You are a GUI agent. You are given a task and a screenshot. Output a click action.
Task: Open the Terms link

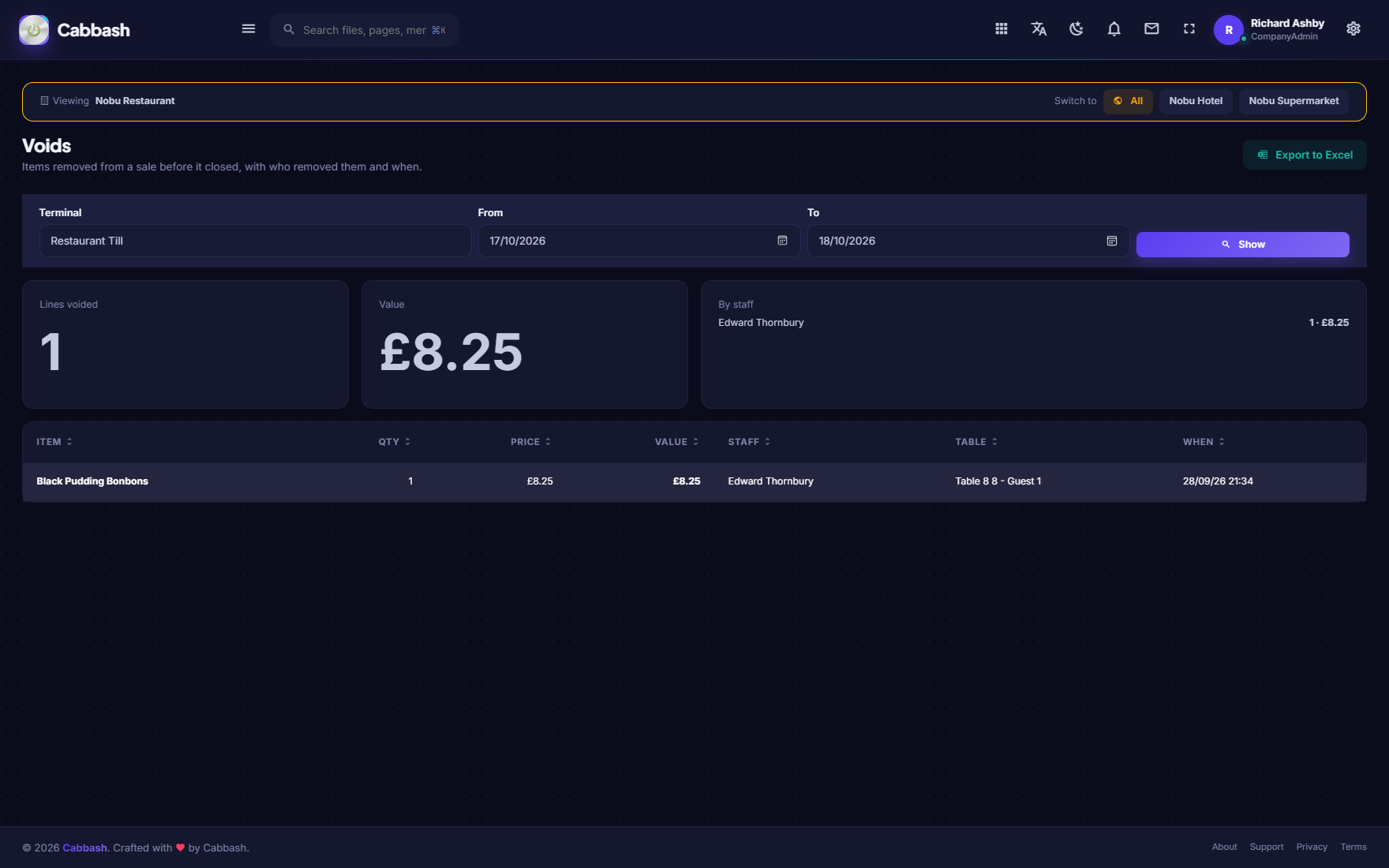(1353, 847)
